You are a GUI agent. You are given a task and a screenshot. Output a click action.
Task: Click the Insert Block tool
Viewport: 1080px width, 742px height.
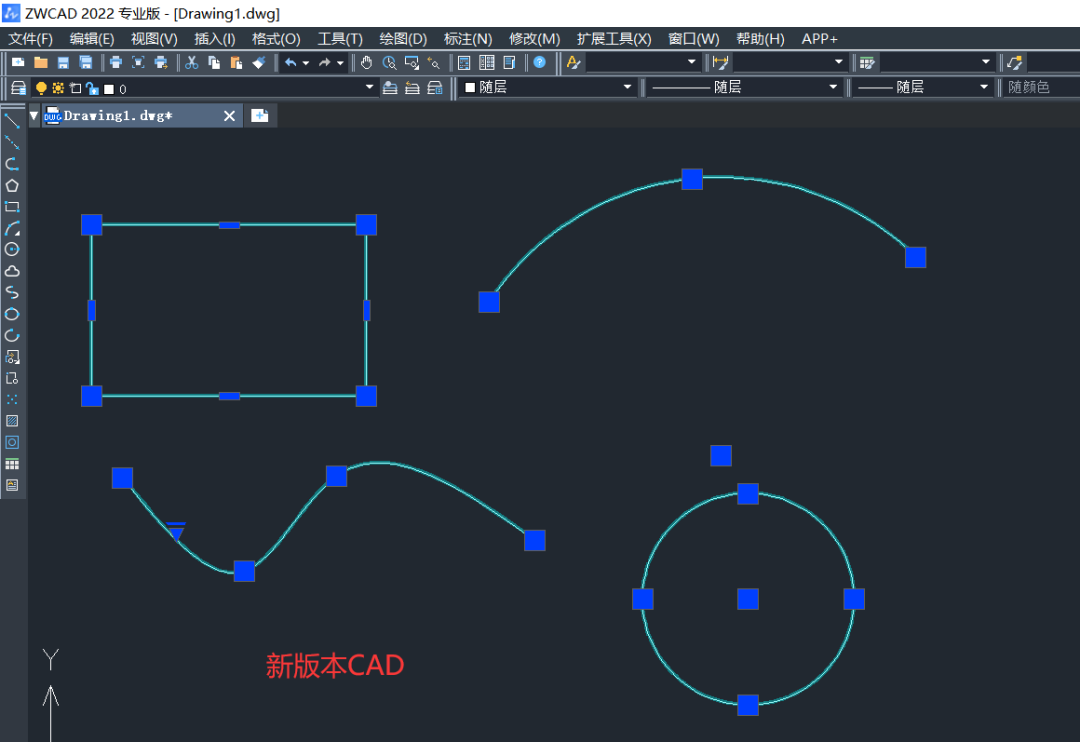click(12, 356)
